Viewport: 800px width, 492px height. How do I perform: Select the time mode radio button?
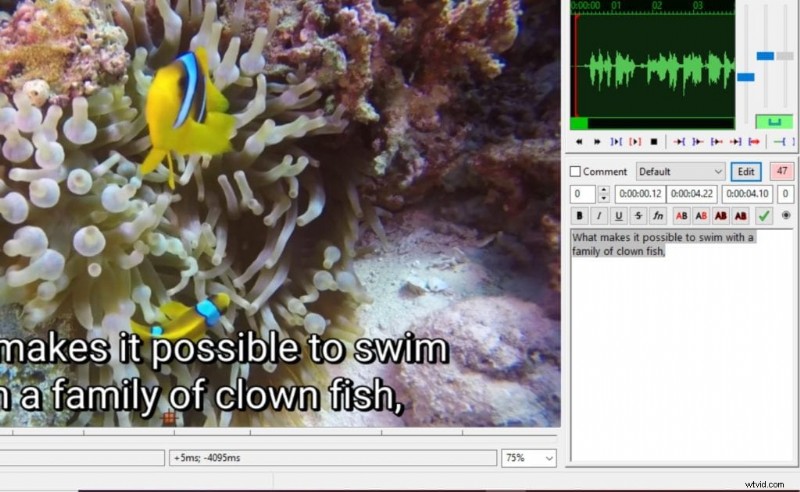point(786,215)
